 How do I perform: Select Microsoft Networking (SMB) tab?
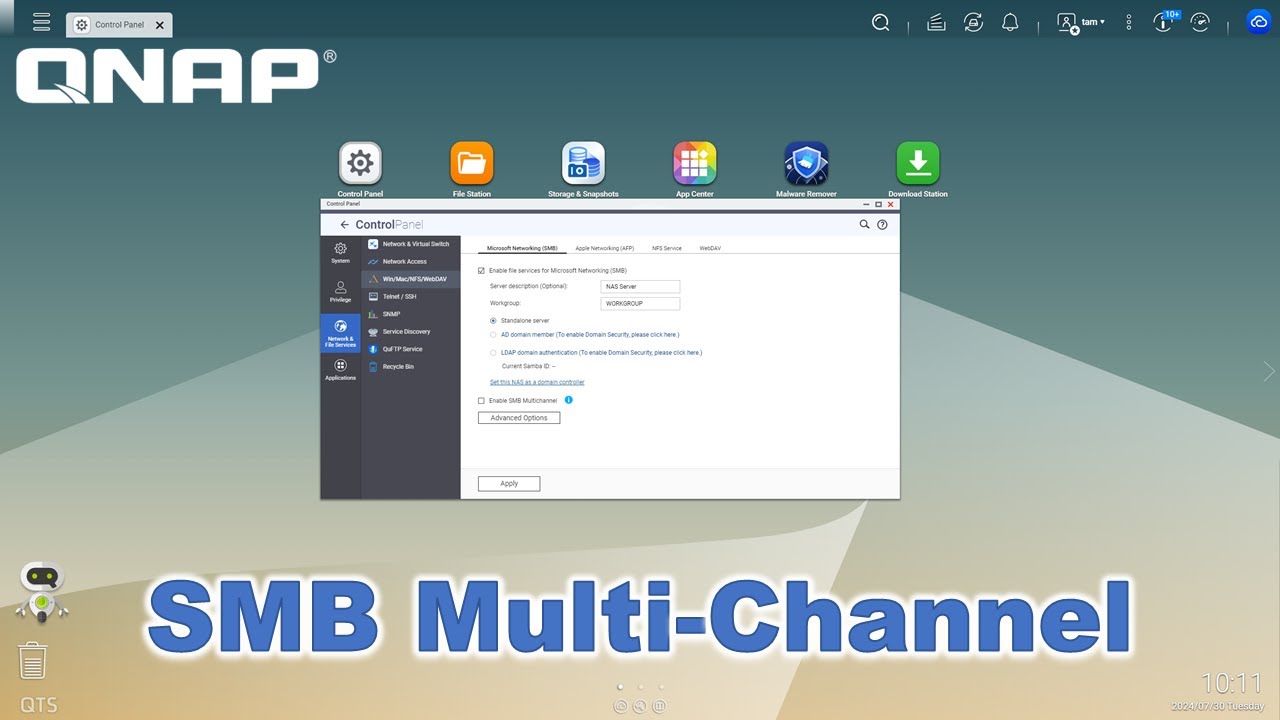[522, 248]
